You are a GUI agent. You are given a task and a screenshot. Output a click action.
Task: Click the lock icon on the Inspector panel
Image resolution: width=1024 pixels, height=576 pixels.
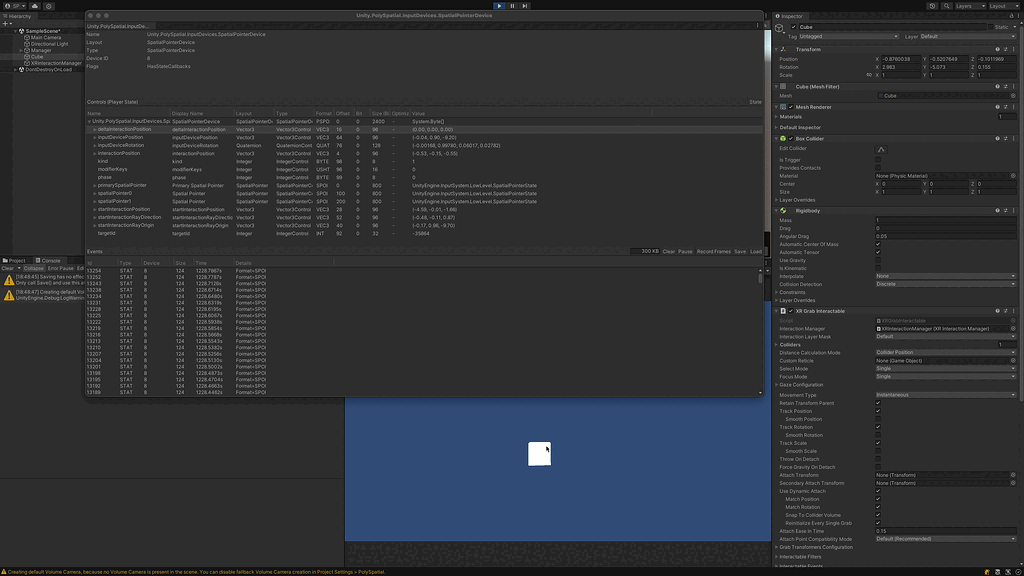coord(1011,15)
